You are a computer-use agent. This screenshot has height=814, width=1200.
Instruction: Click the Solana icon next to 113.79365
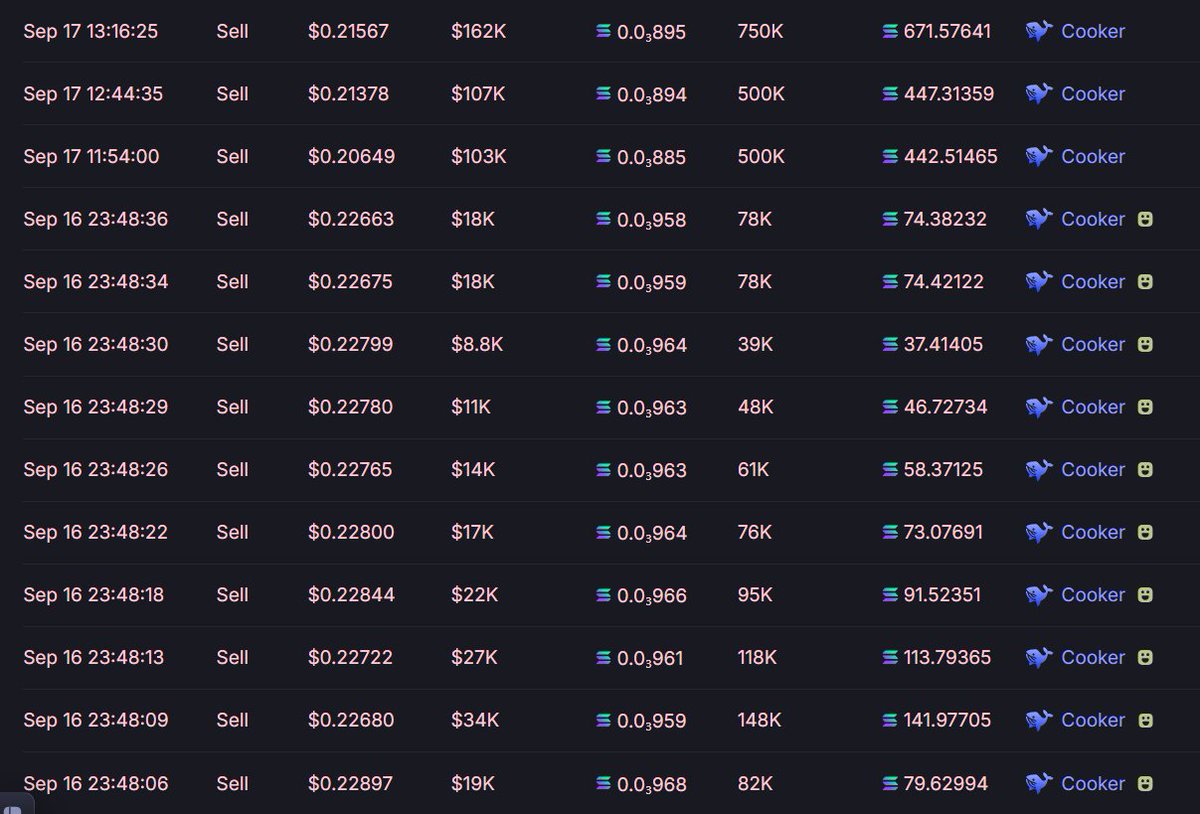(890, 658)
